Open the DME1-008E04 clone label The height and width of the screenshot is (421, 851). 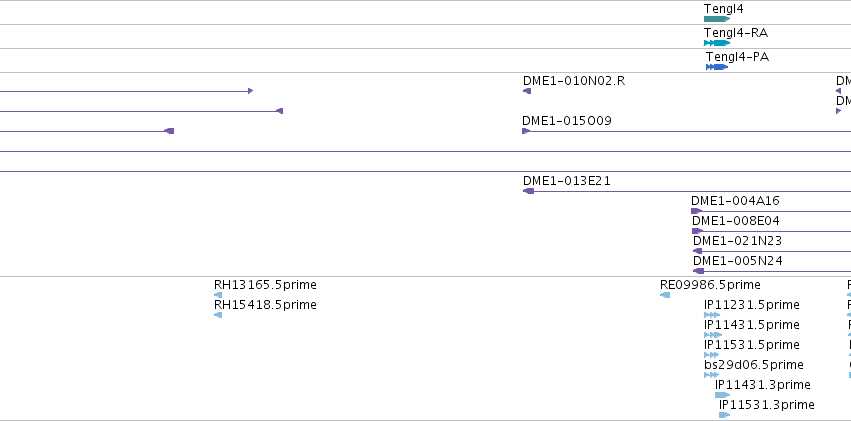coord(735,221)
